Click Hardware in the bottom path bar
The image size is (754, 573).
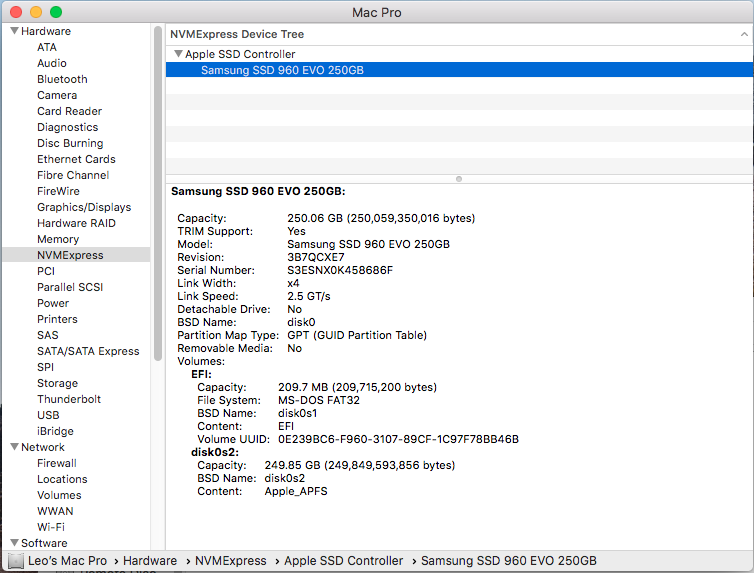click(150, 561)
